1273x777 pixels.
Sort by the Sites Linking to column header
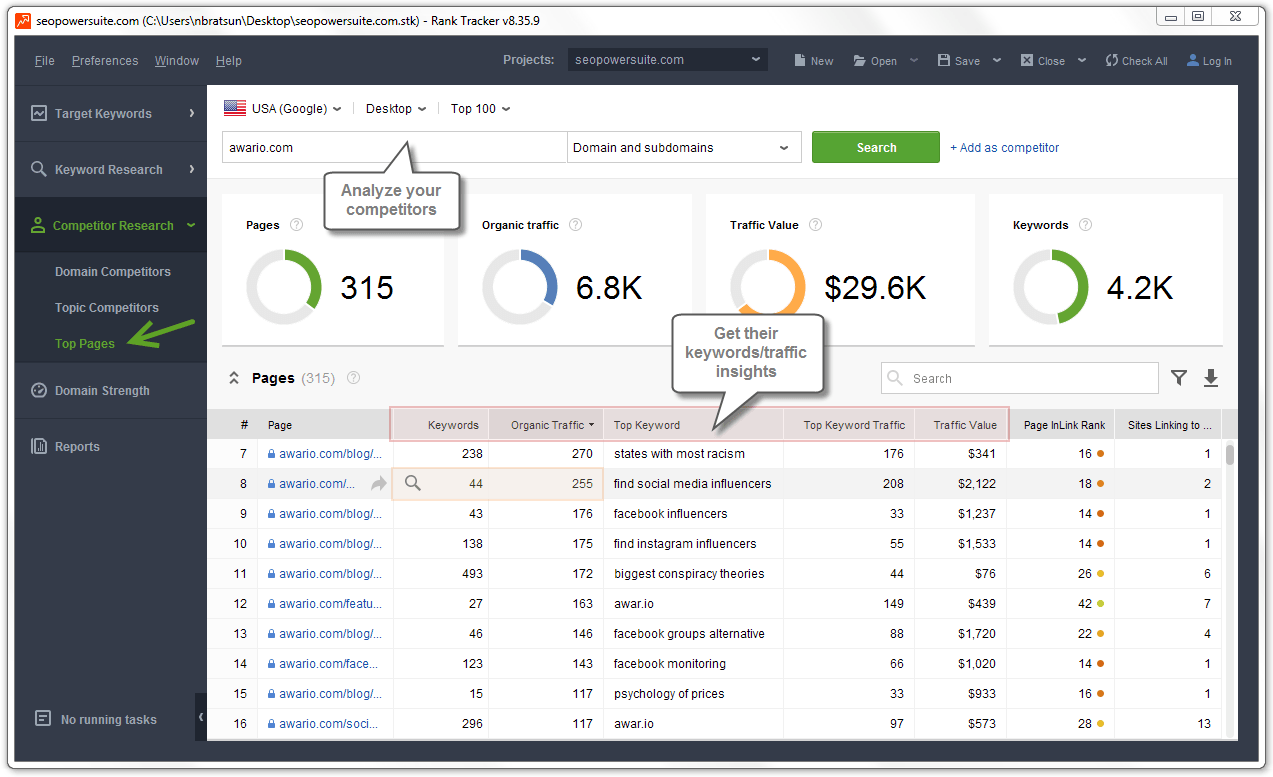click(x=1168, y=425)
